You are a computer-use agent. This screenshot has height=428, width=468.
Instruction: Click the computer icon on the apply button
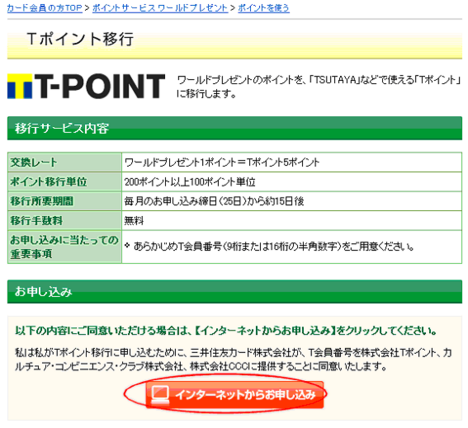tap(160, 395)
